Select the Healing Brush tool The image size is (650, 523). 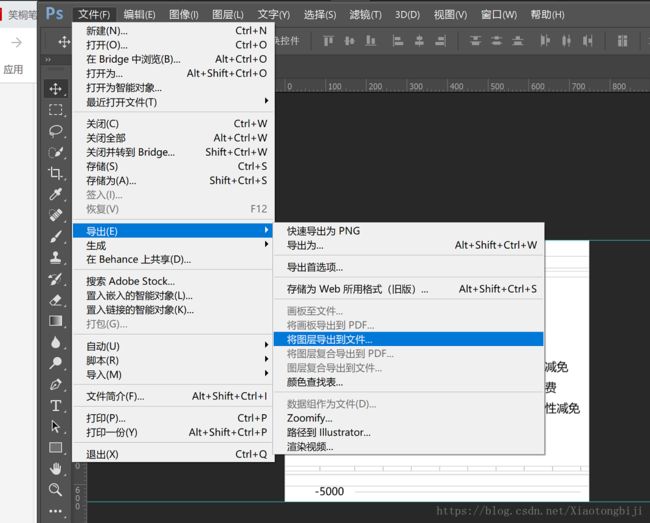point(56,215)
